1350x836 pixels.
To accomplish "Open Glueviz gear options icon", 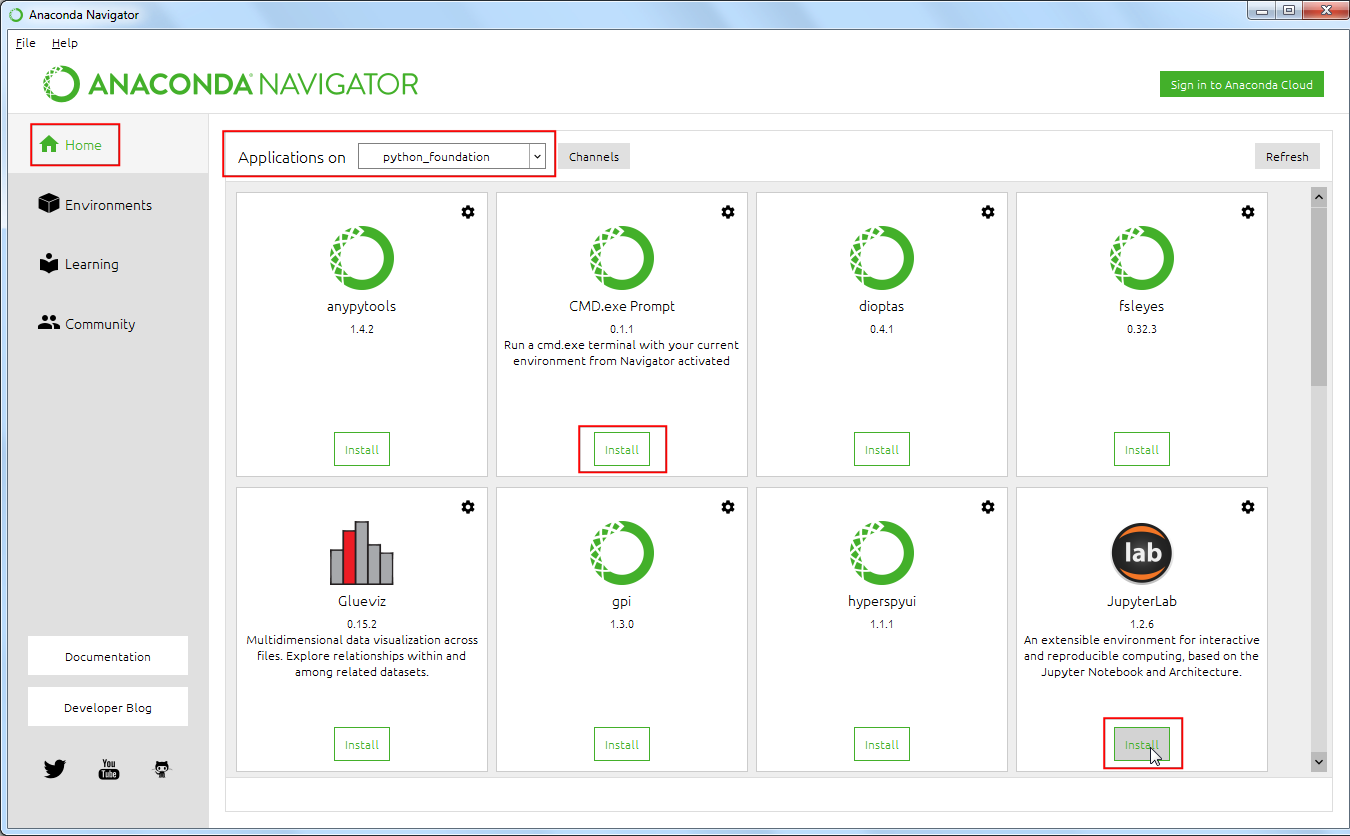I will (x=468, y=507).
